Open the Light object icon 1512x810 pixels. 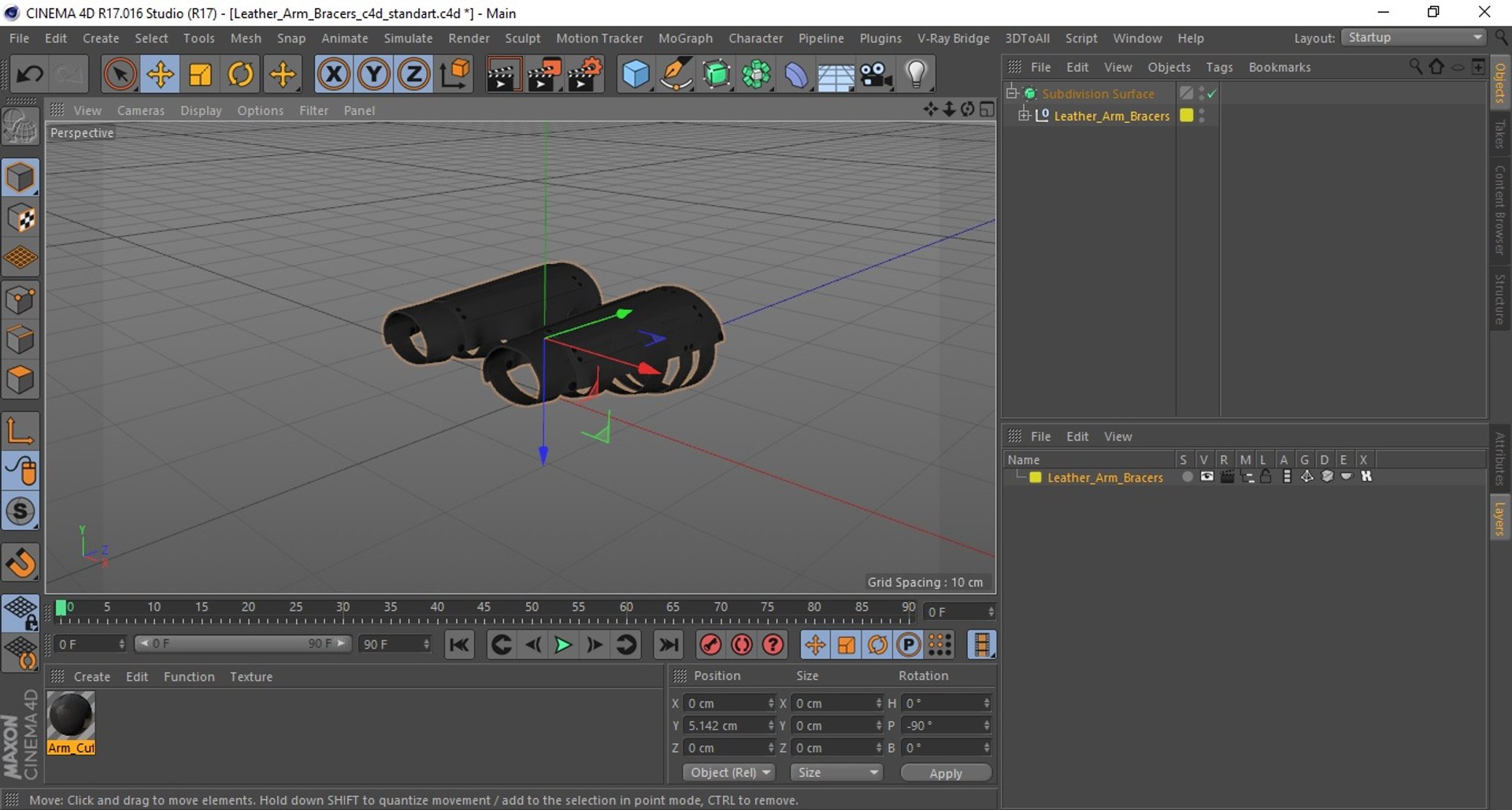click(x=916, y=75)
